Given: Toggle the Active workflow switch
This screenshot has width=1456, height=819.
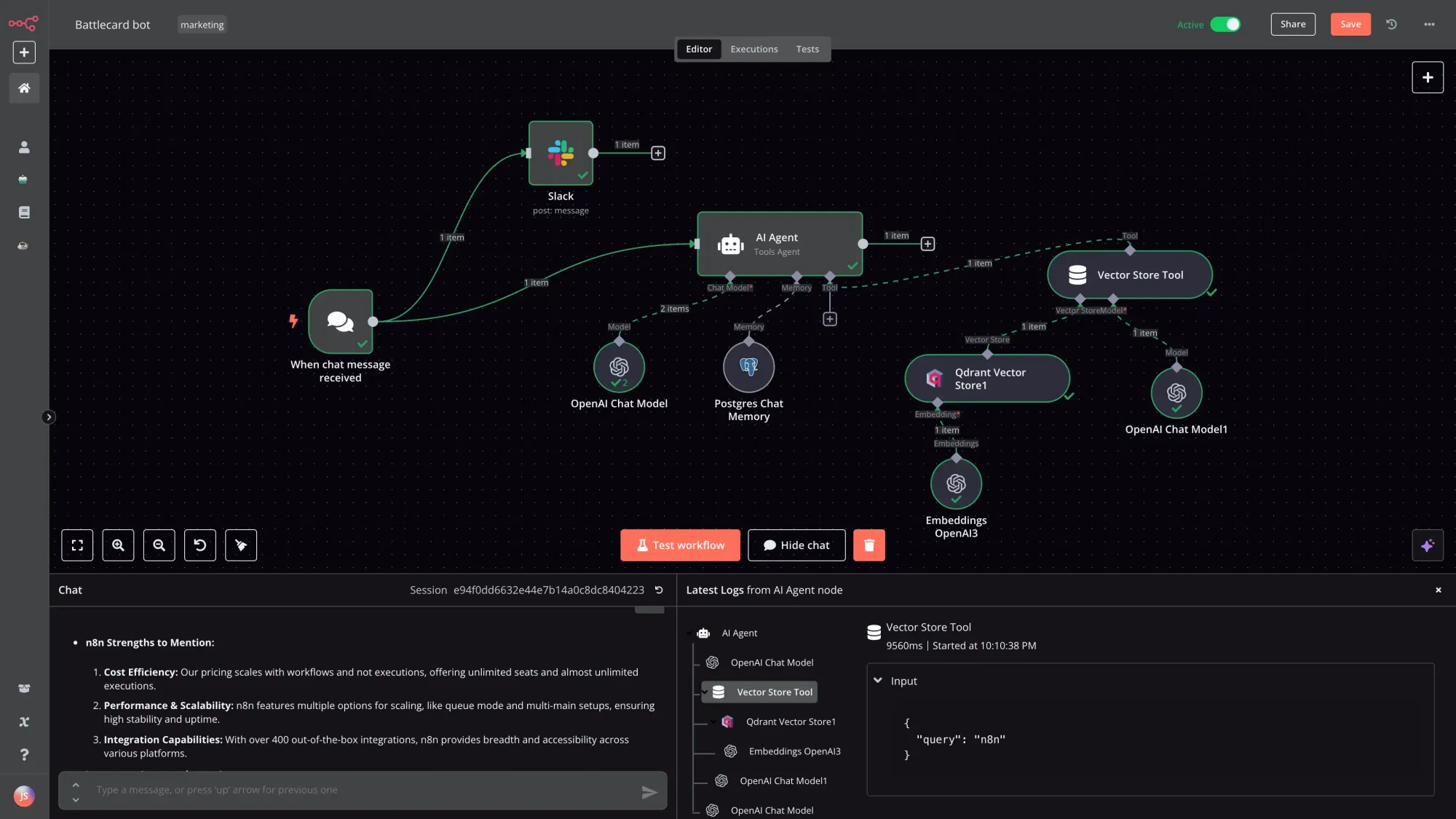Looking at the screenshot, I should point(1225,24).
